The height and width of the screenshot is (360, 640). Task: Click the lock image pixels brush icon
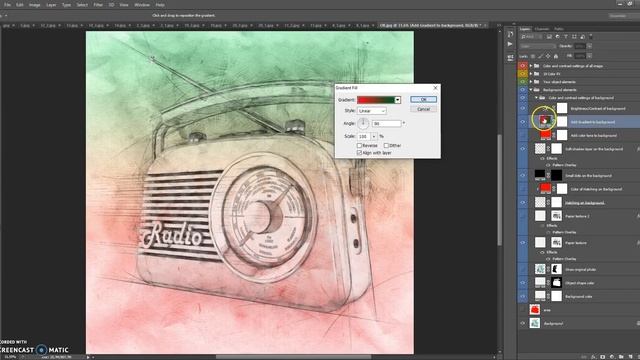pyautogui.click(x=540, y=56)
